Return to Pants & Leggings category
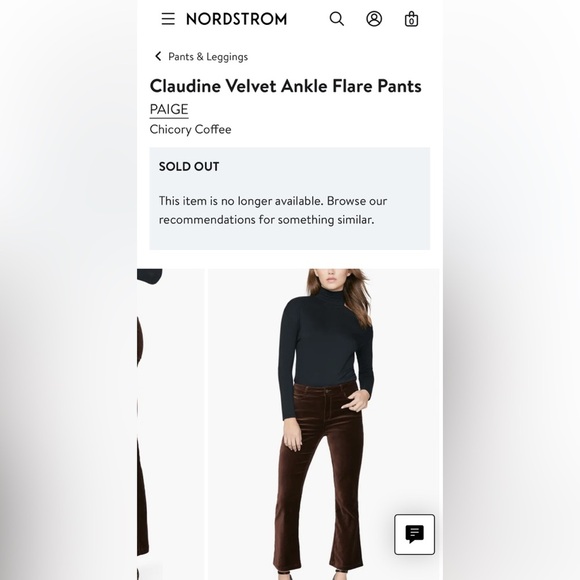The width and height of the screenshot is (580, 580). click(x=208, y=57)
